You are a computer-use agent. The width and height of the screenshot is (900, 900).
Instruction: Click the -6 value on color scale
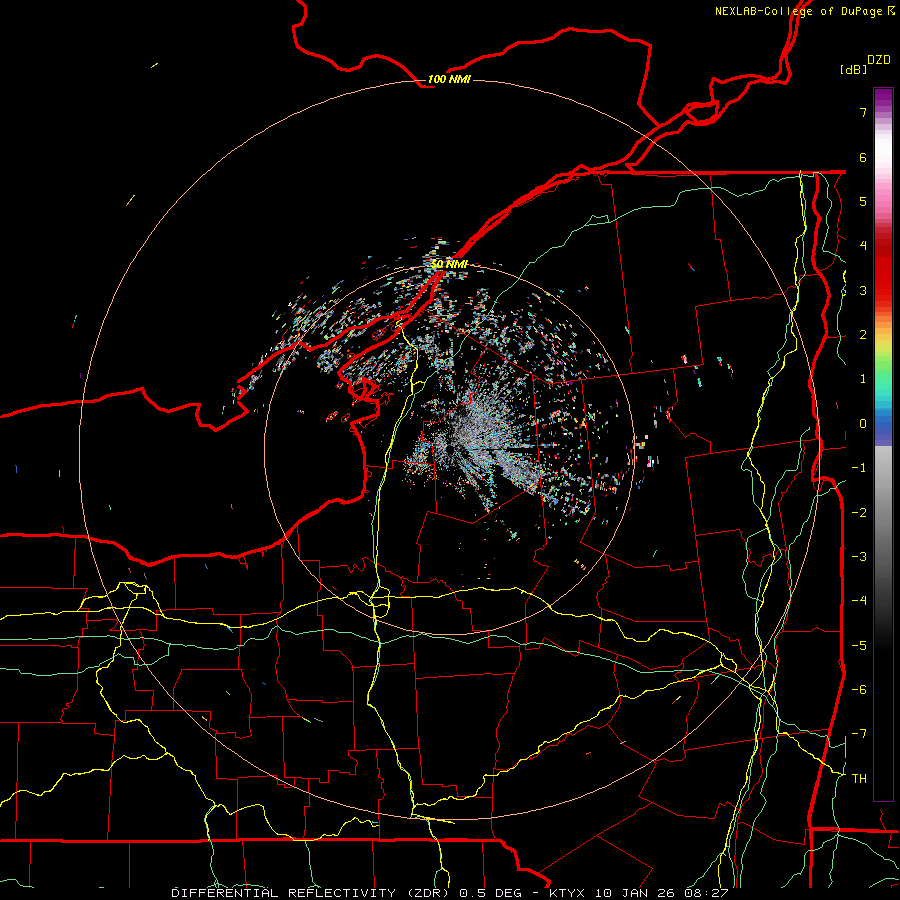859,690
